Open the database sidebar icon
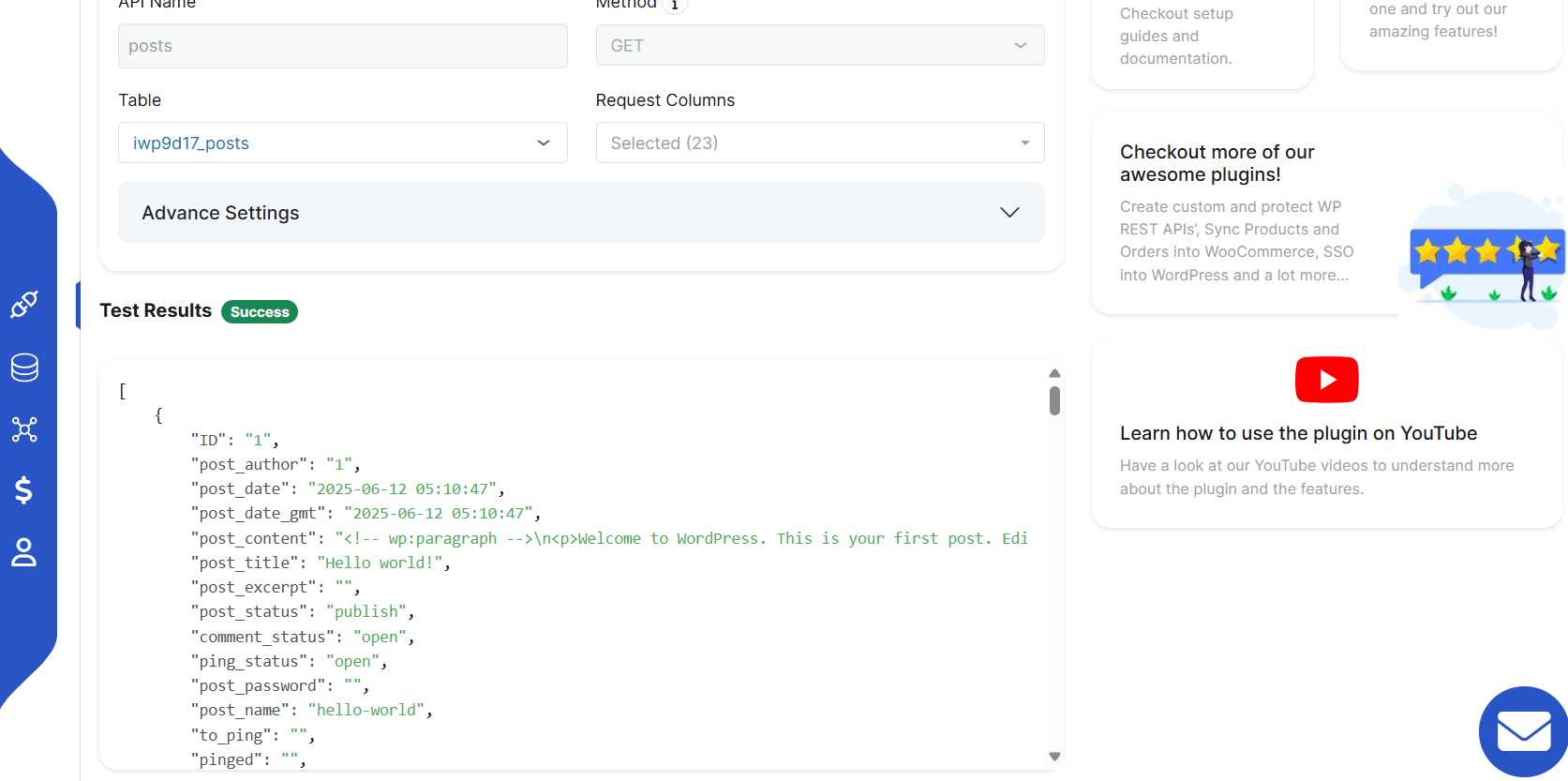1568x781 pixels. 24,368
